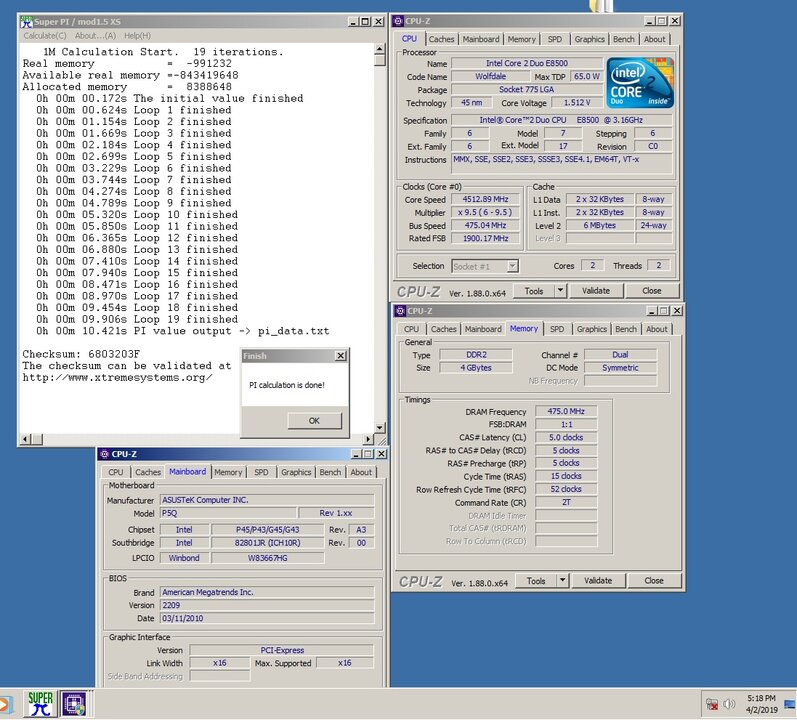Click Validate in Memory CPU-Z window

(x=598, y=580)
